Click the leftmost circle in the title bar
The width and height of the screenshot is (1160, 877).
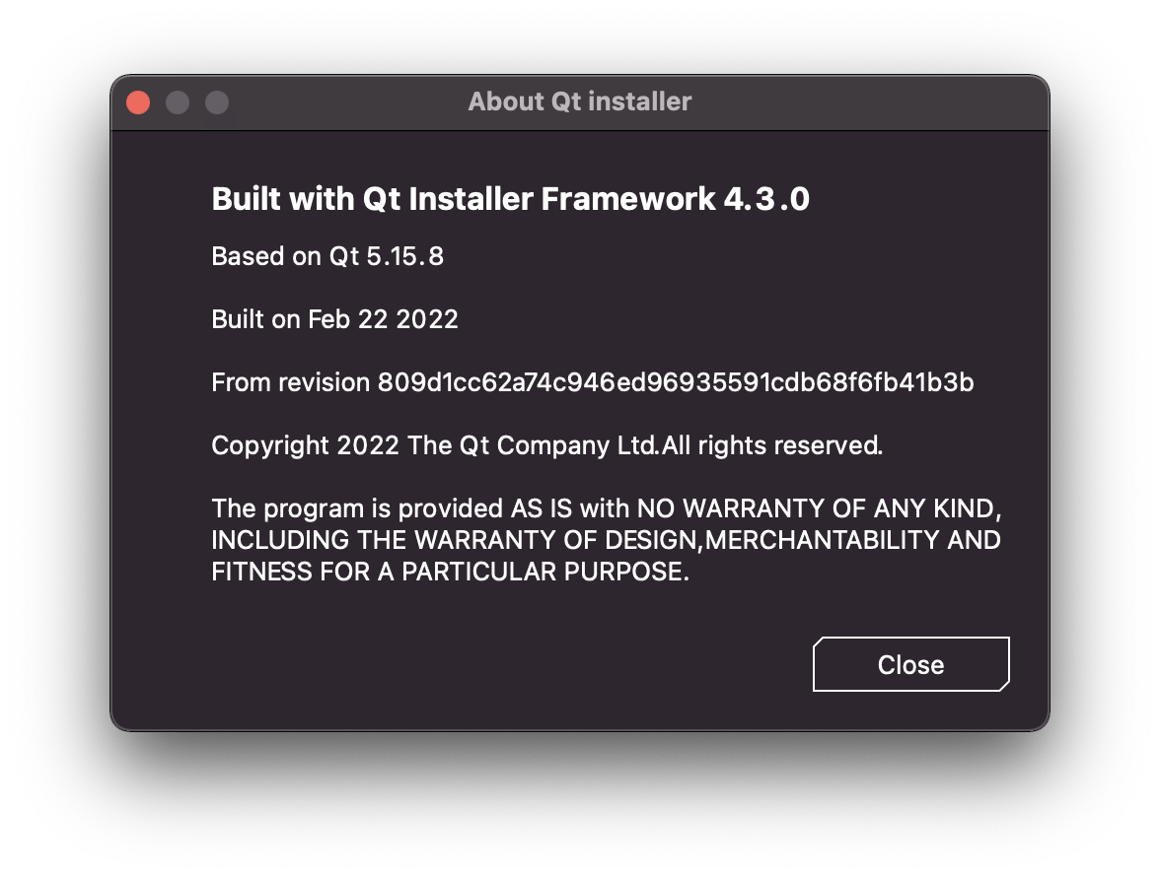[x=137, y=102]
